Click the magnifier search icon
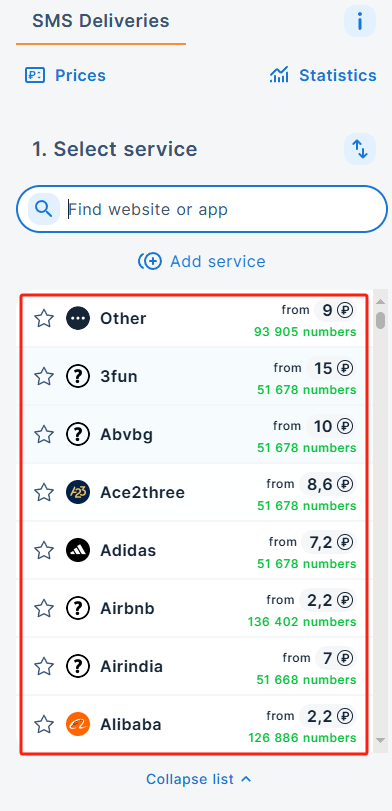 point(44,209)
